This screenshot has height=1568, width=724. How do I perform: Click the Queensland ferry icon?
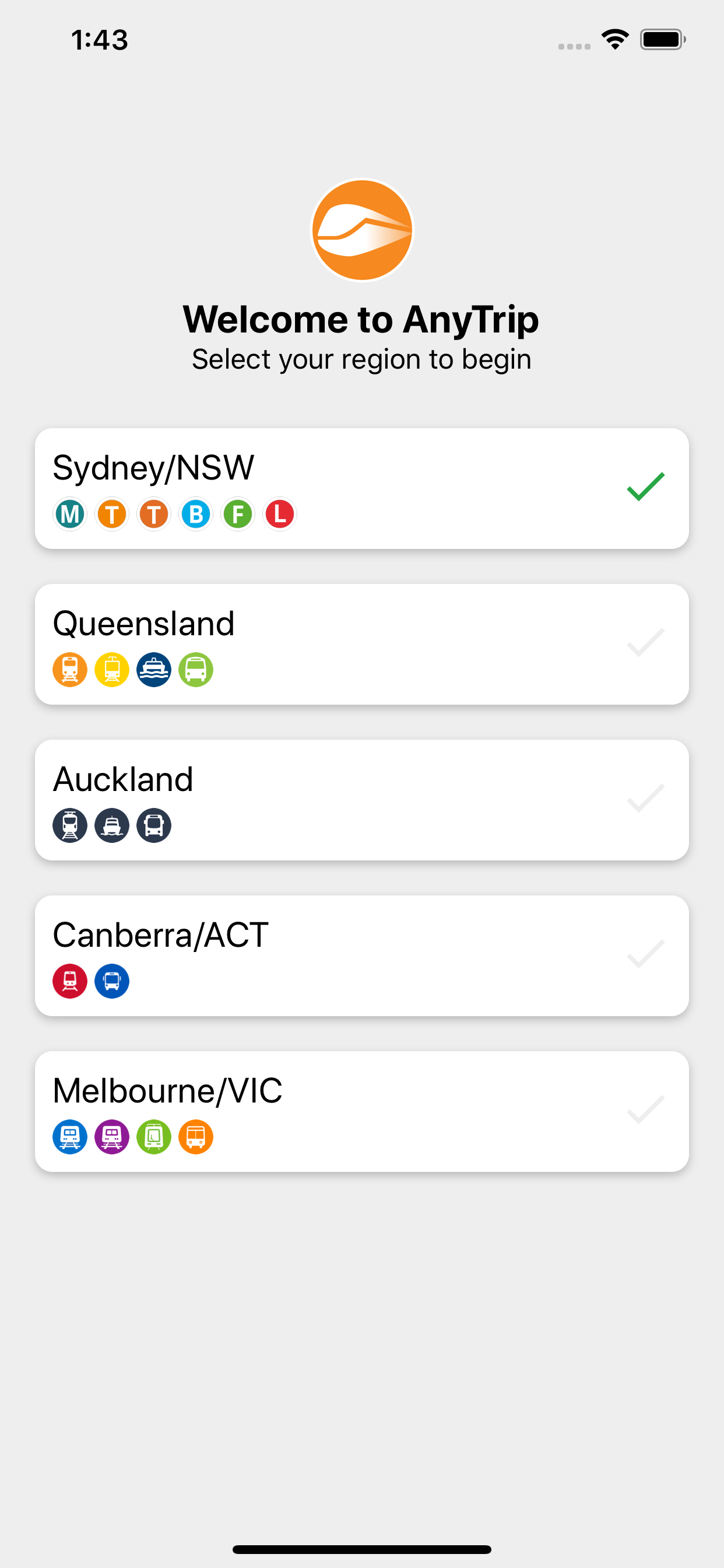pyautogui.click(x=154, y=670)
